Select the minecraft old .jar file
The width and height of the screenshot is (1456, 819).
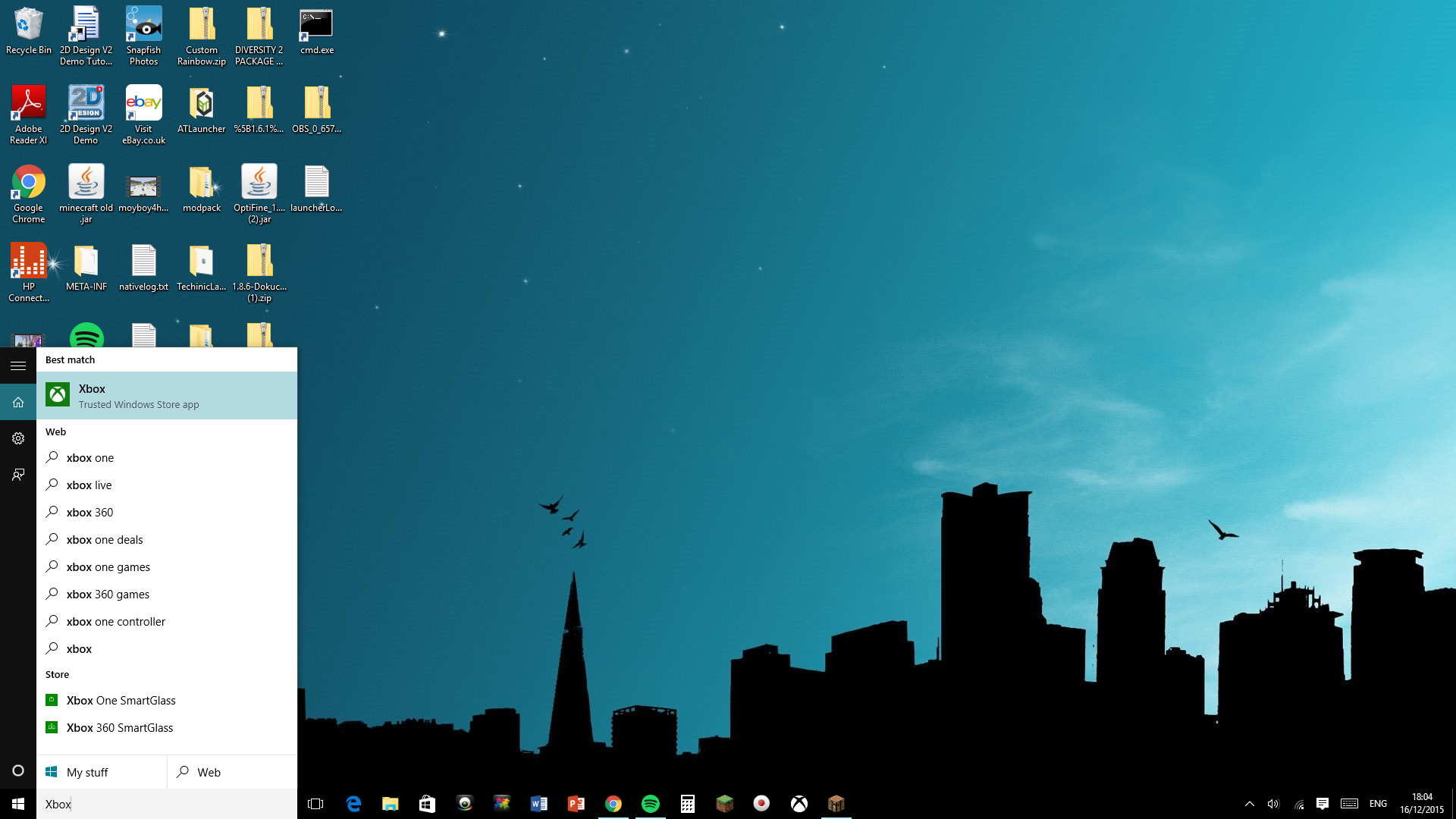[86, 194]
